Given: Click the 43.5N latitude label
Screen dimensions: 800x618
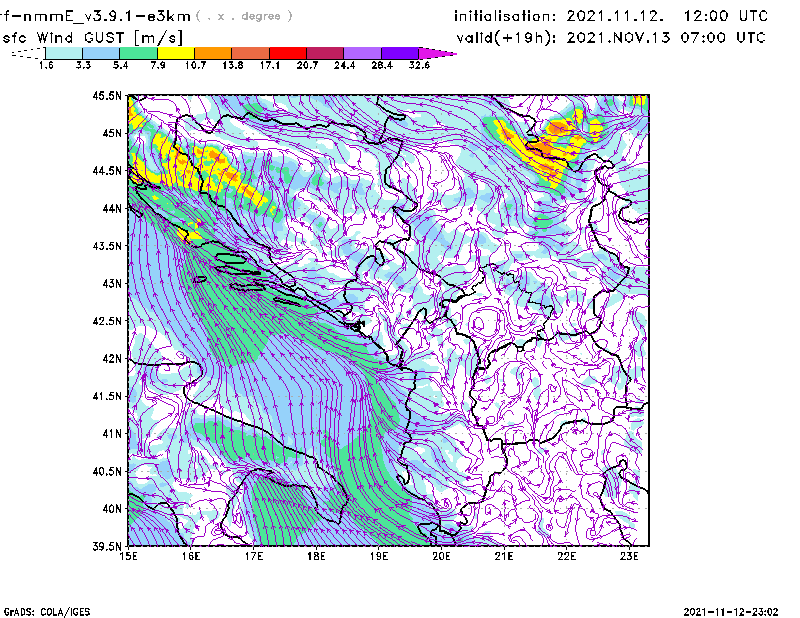Looking at the screenshot, I should [107, 246].
